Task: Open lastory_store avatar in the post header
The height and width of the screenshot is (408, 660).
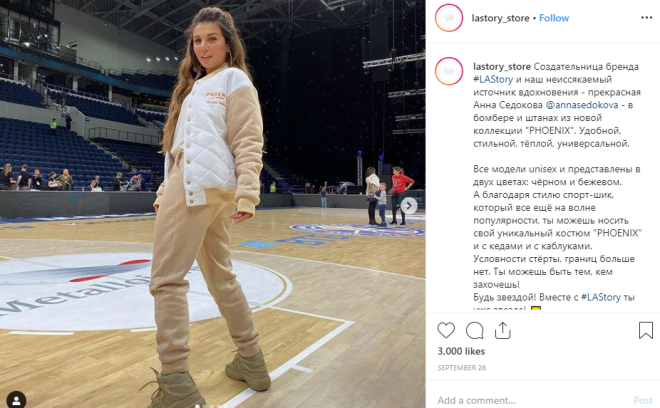Action: click(x=449, y=18)
